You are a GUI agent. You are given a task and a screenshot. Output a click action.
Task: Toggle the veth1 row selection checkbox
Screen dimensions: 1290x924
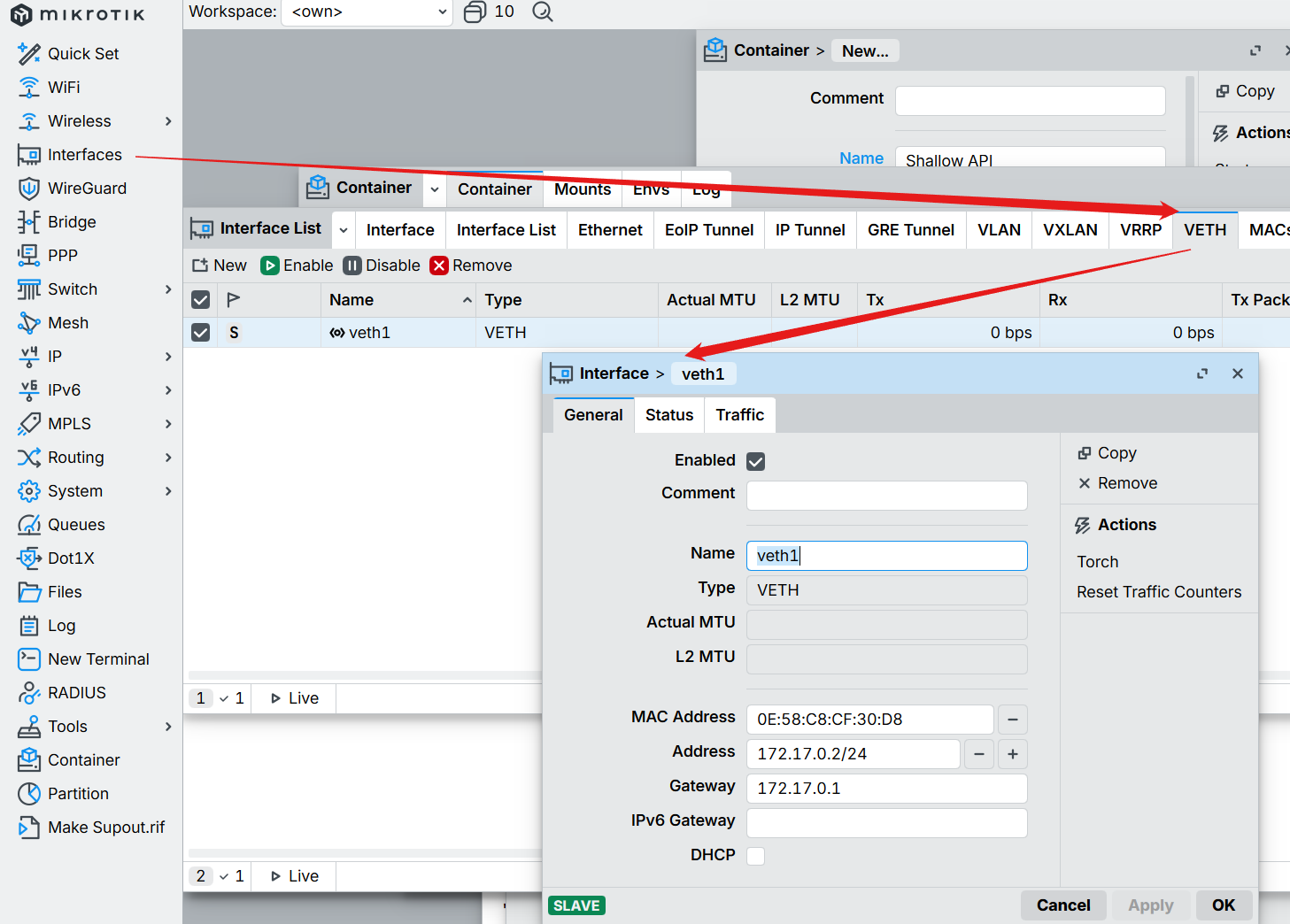[x=201, y=333]
